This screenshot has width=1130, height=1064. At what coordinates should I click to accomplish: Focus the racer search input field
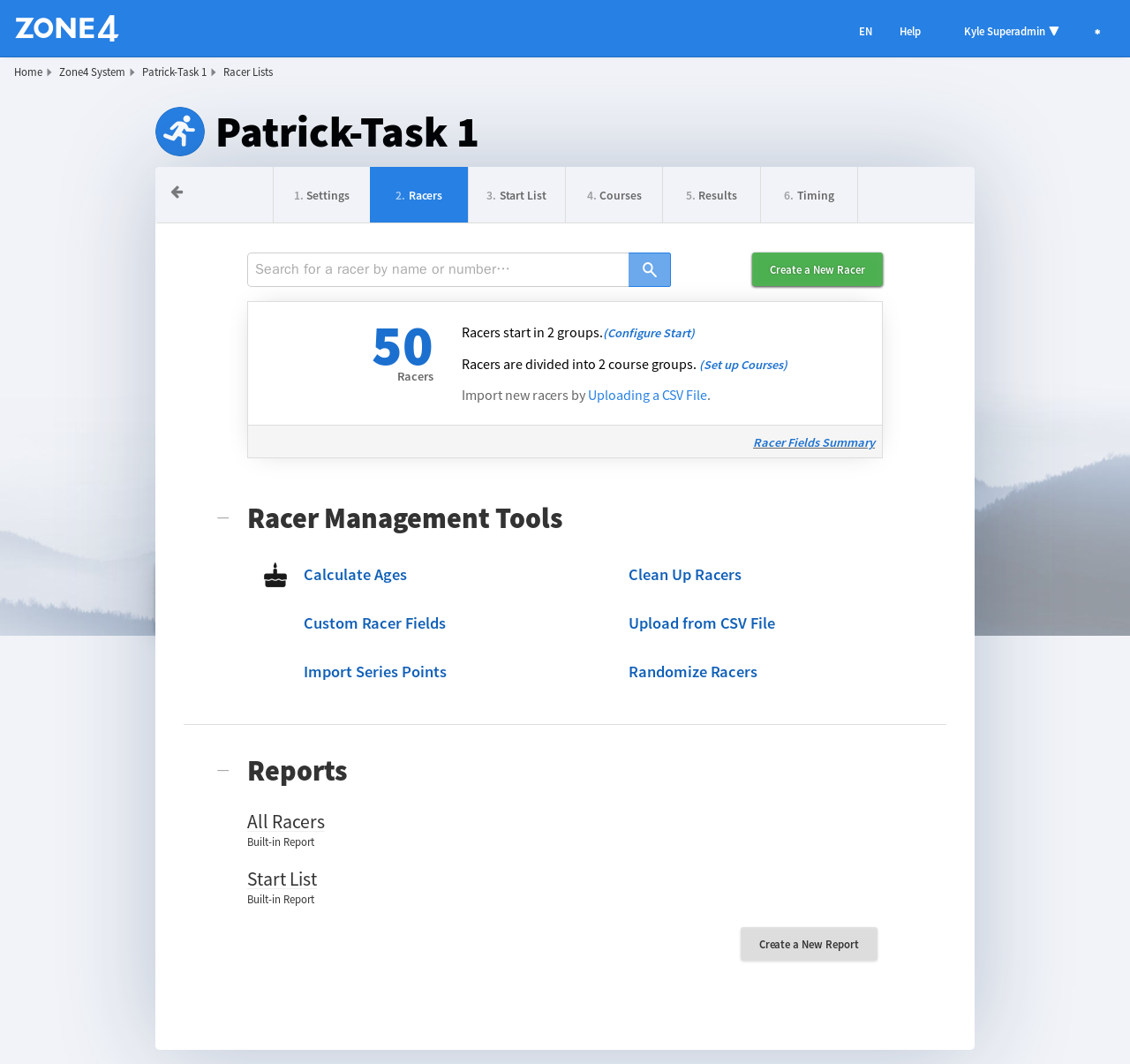(x=438, y=270)
